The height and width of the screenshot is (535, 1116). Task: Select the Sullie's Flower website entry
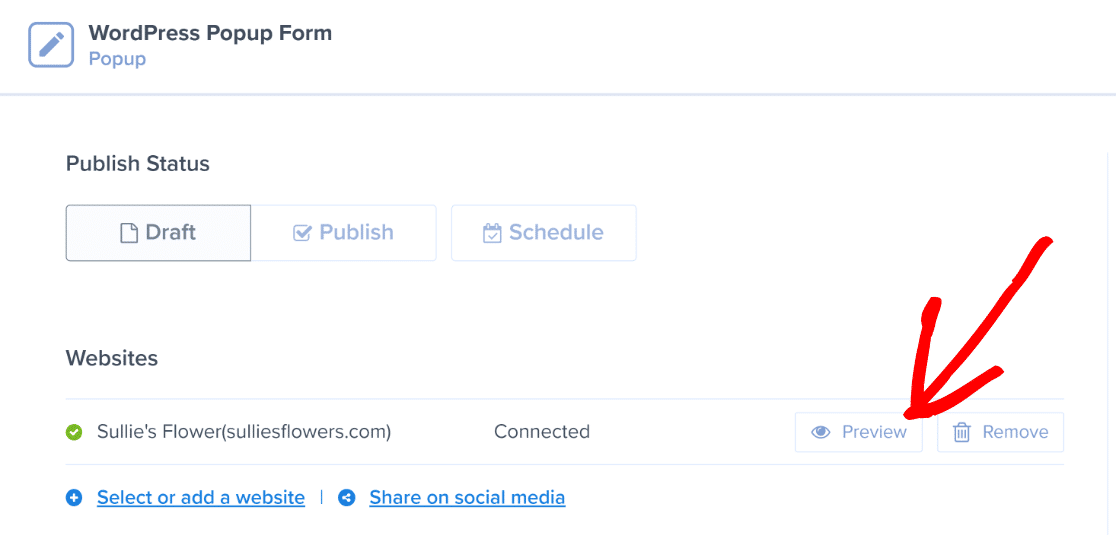tap(244, 432)
